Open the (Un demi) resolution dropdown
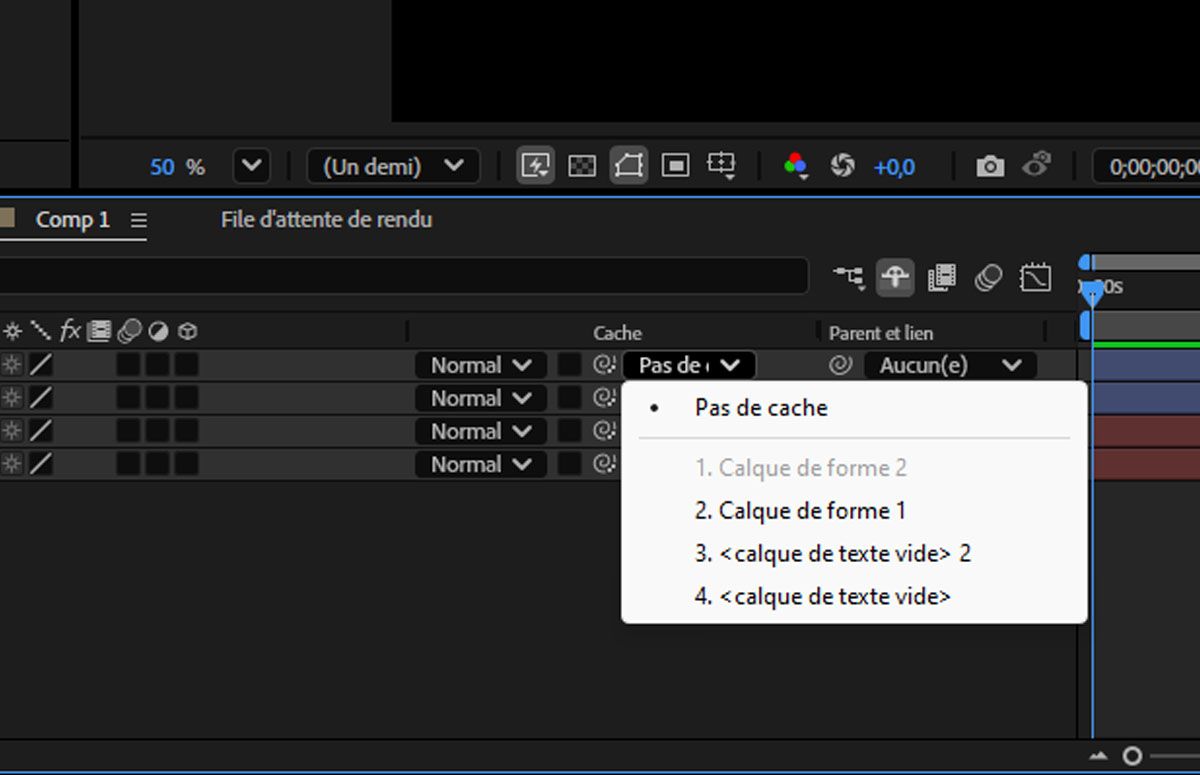 (x=393, y=166)
